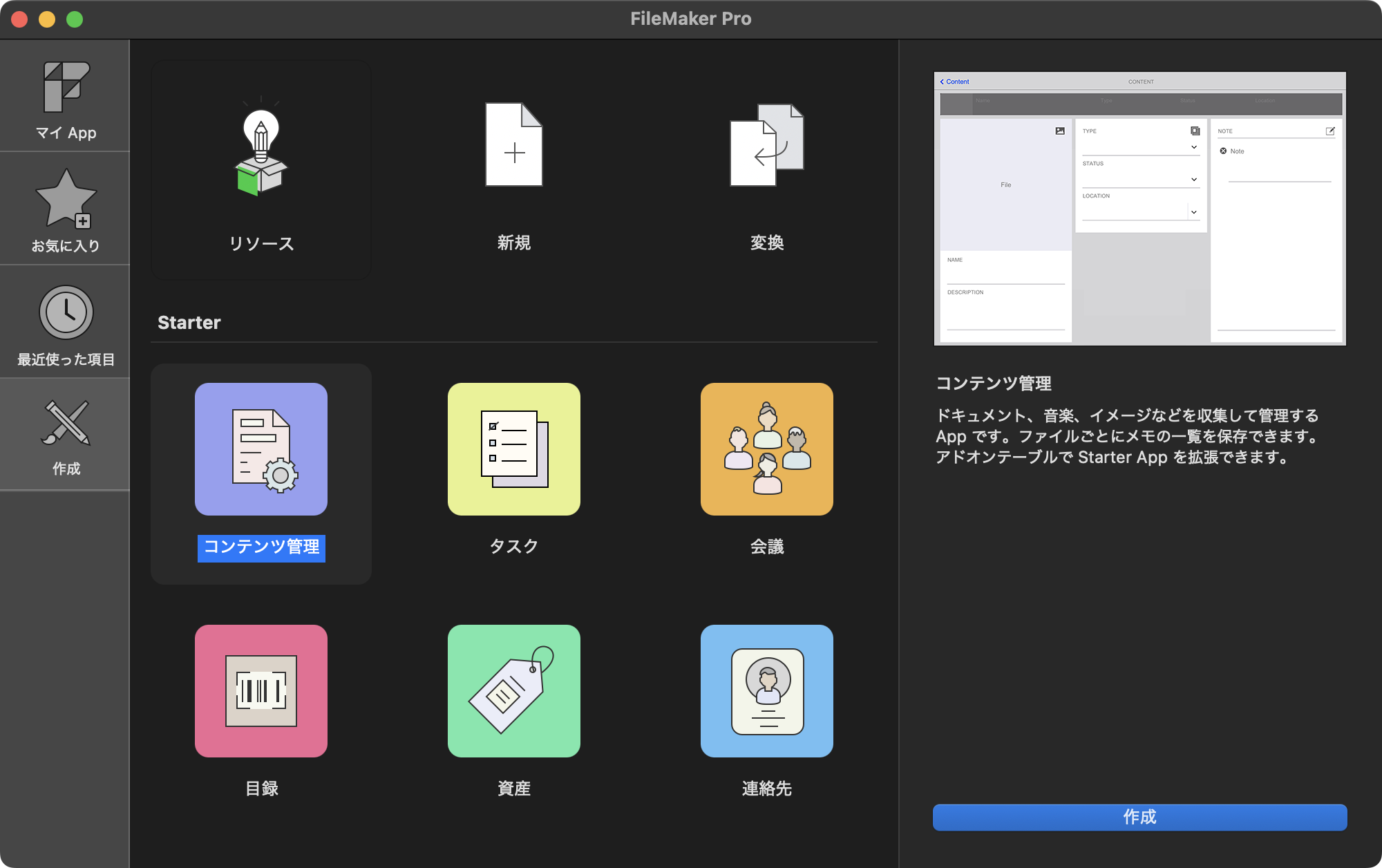The height and width of the screenshot is (868, 1382).
Task: Select the 連絡先 contacts starter icon
Action: [767, 691]
